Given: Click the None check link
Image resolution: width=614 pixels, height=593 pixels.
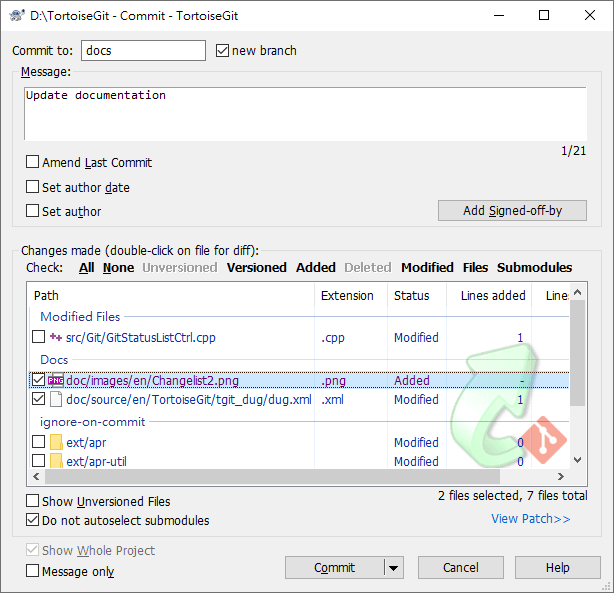Looking at the screenshot, I should (118, 268).
